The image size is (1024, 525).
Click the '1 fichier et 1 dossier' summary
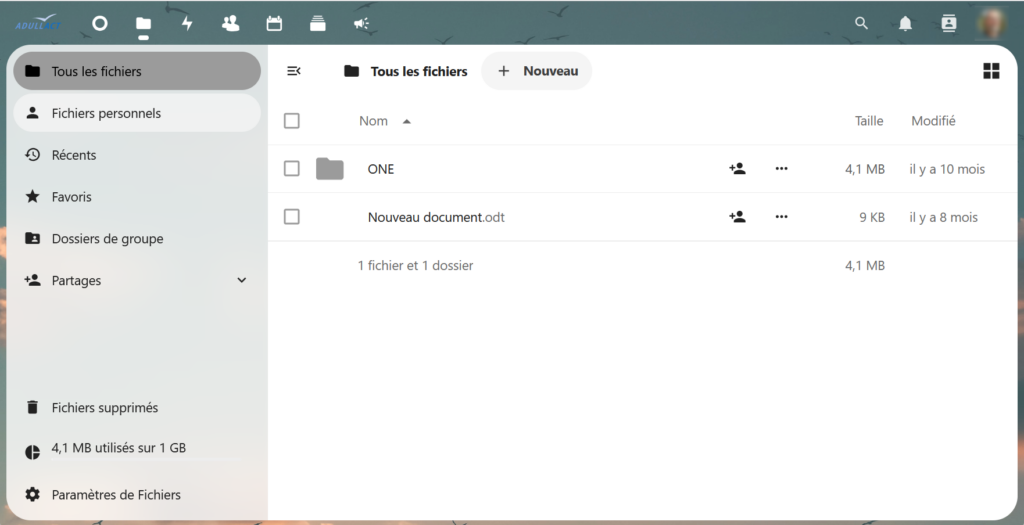pyautogui.click(x=415, y=266)
